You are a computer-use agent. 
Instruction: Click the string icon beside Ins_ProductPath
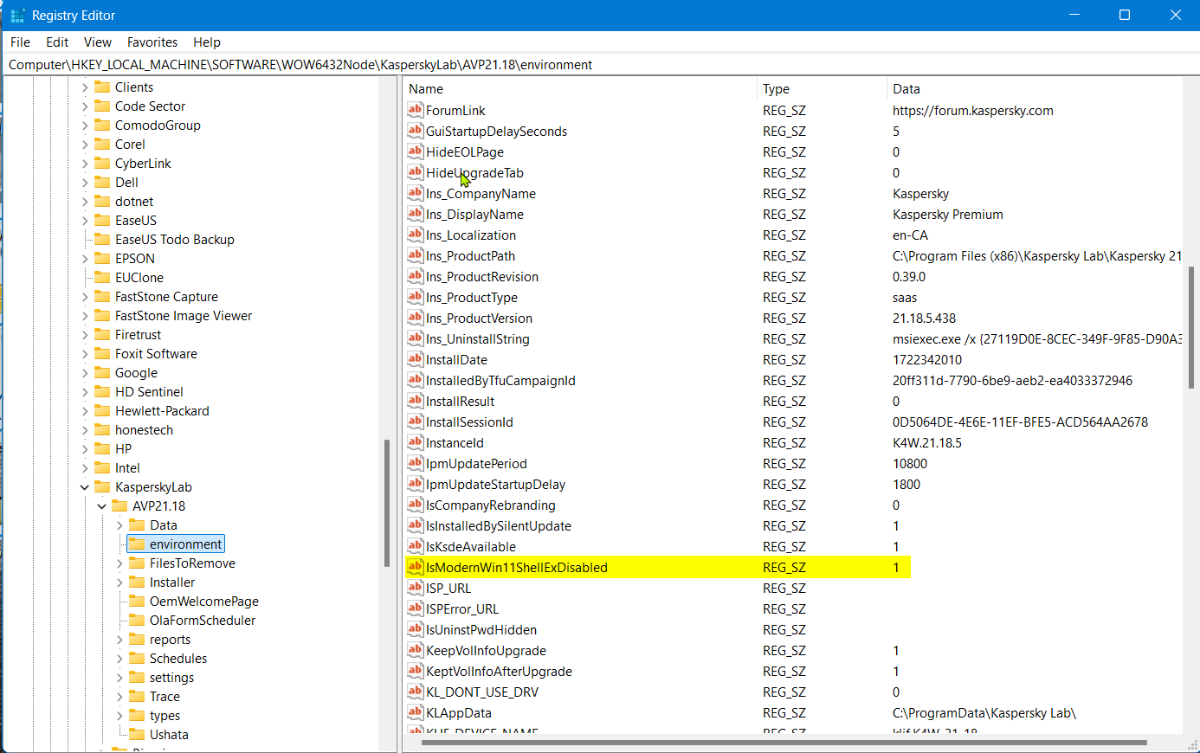point(416,256)
